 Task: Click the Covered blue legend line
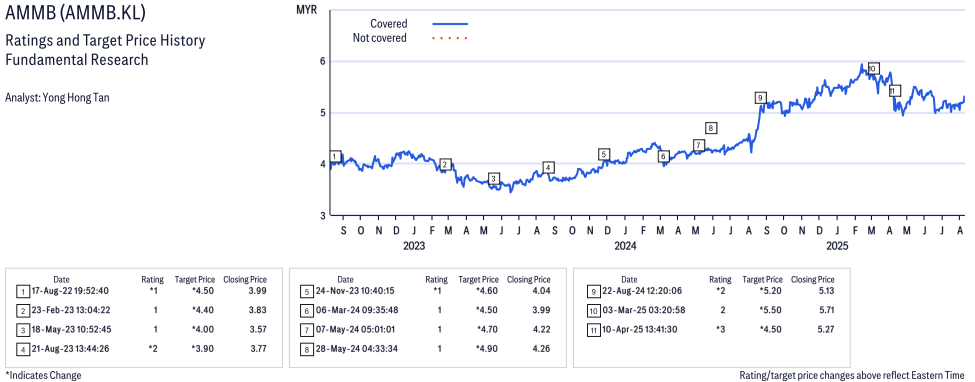point(450,24)
